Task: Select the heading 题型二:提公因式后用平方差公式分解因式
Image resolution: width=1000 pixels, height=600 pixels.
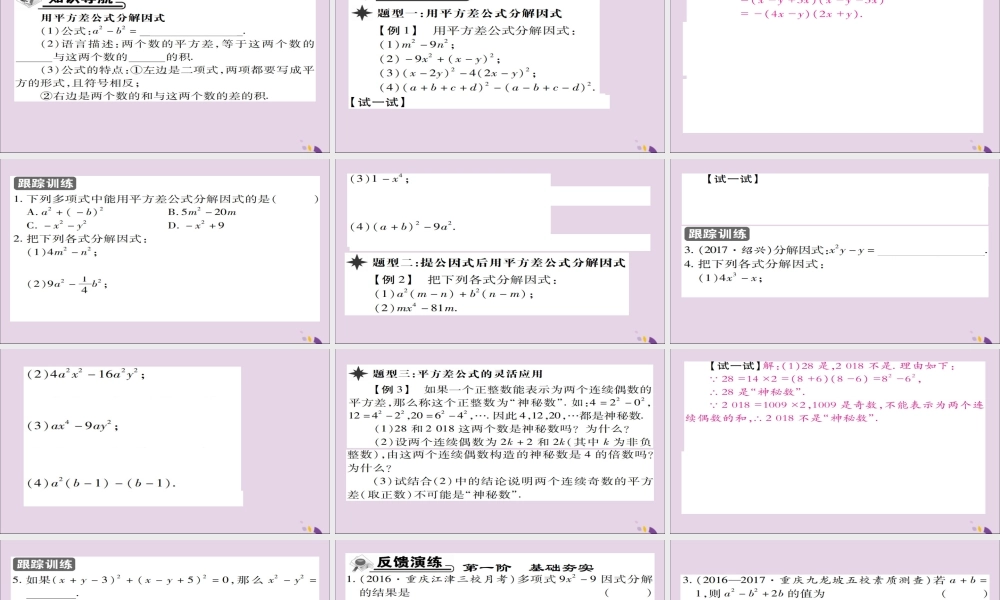Action: (499, 262)
